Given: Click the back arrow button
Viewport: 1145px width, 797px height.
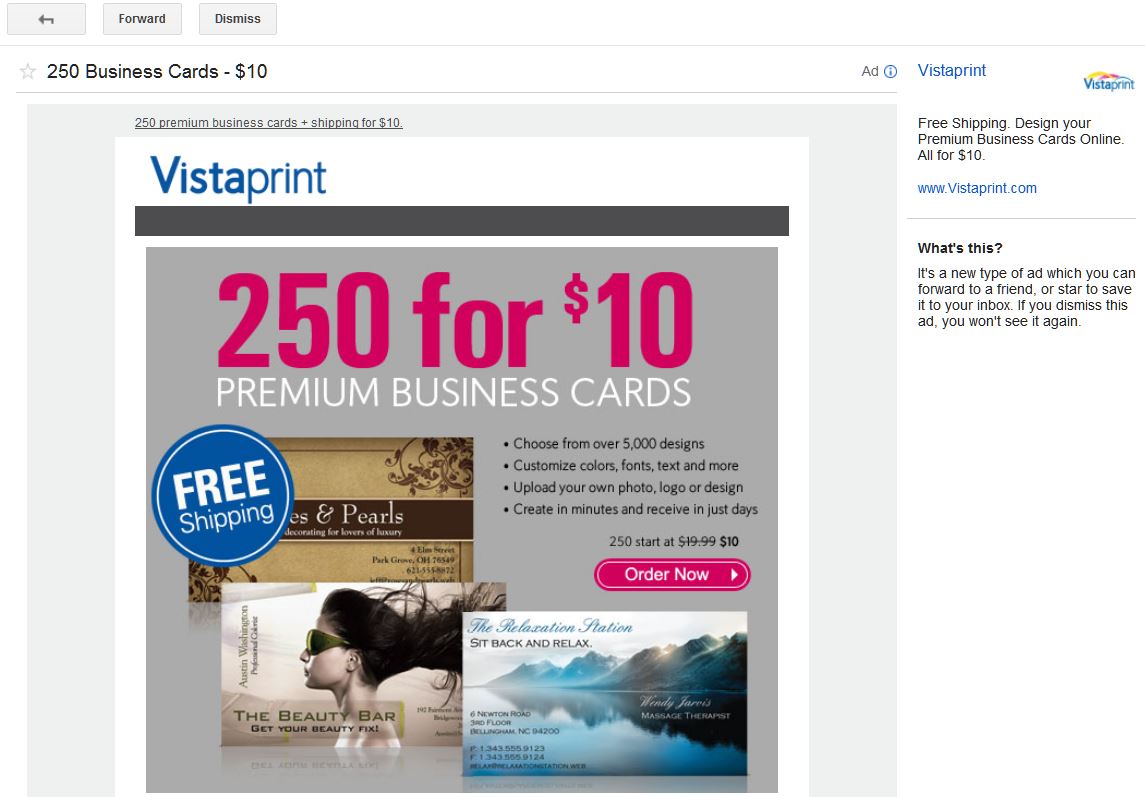Looking at the screenshot, I should 46,19.
